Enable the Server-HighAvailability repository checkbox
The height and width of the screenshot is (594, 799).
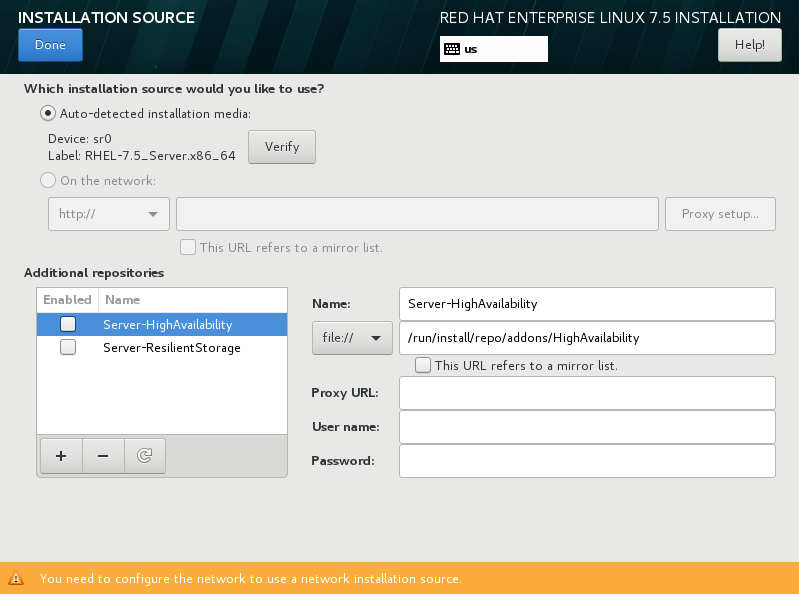click(68, 324)
